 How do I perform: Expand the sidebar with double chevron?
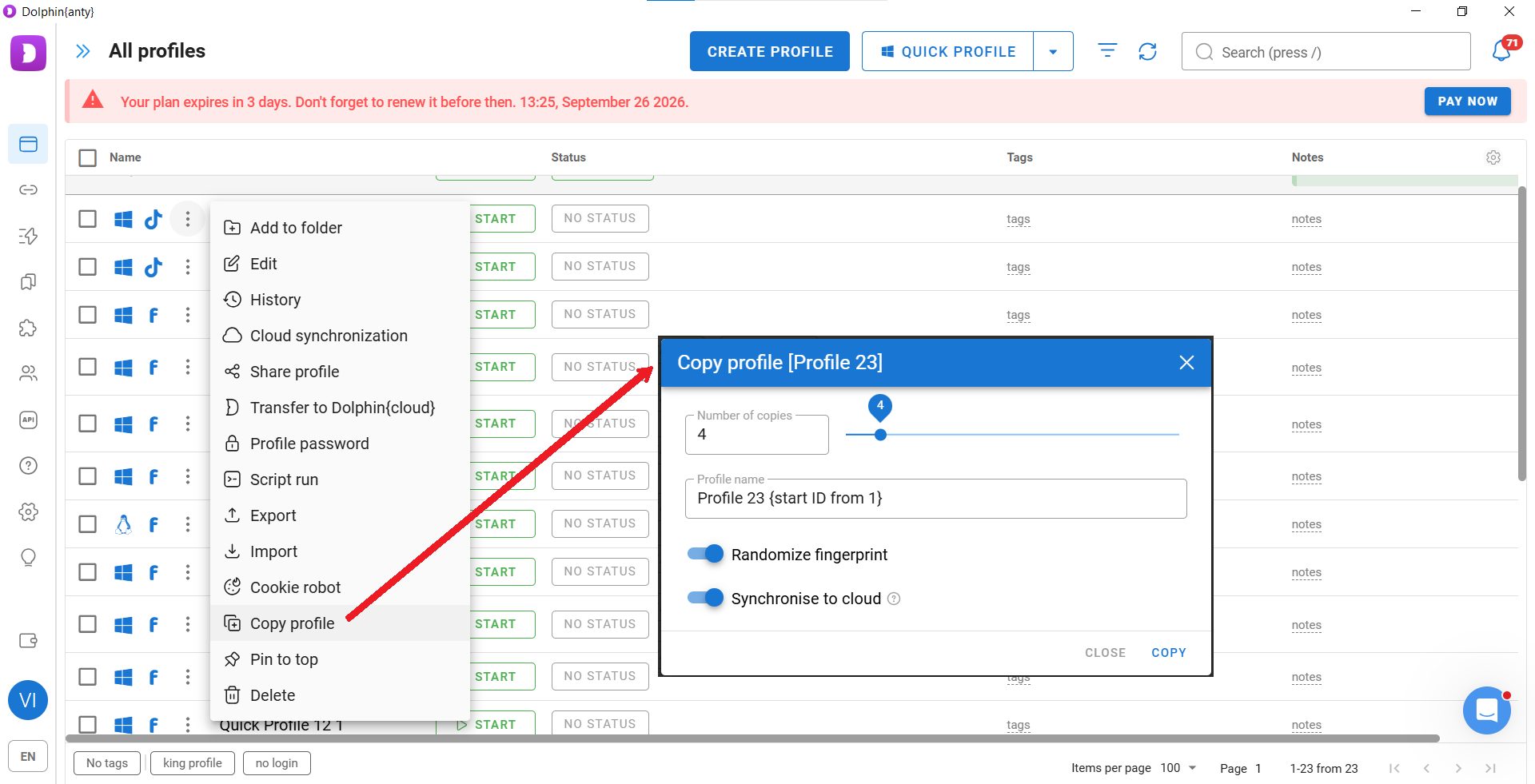coord(82,51)
